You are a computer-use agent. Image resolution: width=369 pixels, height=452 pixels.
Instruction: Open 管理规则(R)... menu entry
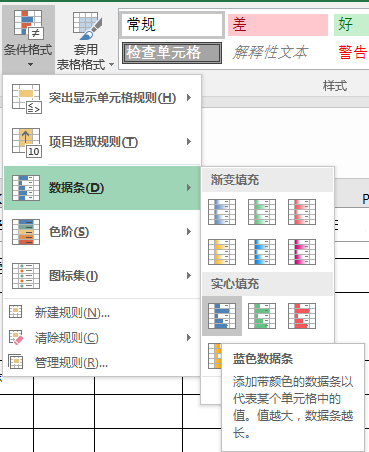coord(102,362)
